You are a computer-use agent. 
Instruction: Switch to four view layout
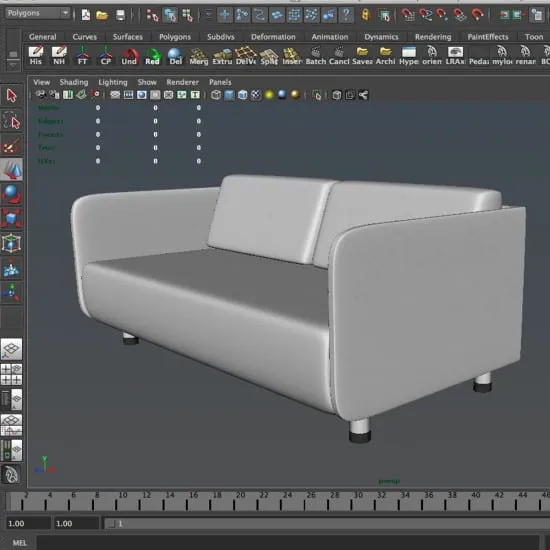click(12, 374)
